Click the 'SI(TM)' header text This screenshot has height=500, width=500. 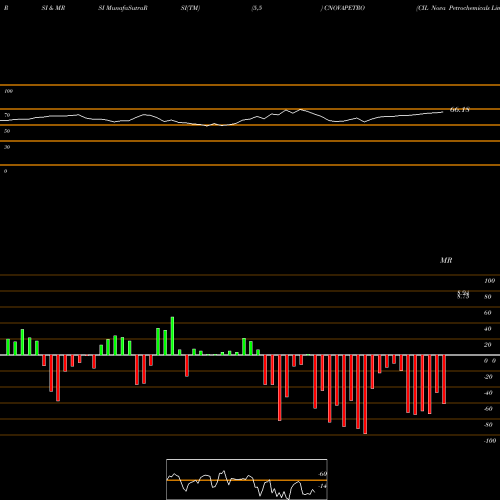[190, 8]
